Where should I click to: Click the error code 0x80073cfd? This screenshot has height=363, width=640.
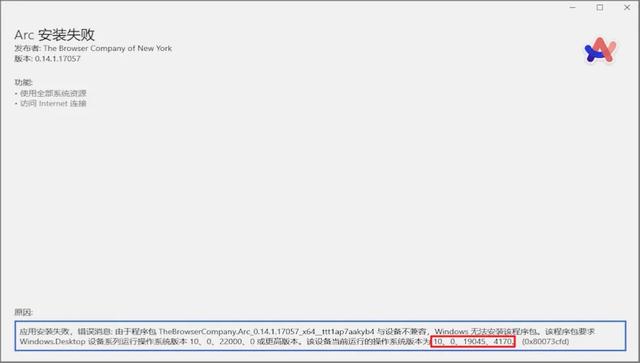coord(545,341)
